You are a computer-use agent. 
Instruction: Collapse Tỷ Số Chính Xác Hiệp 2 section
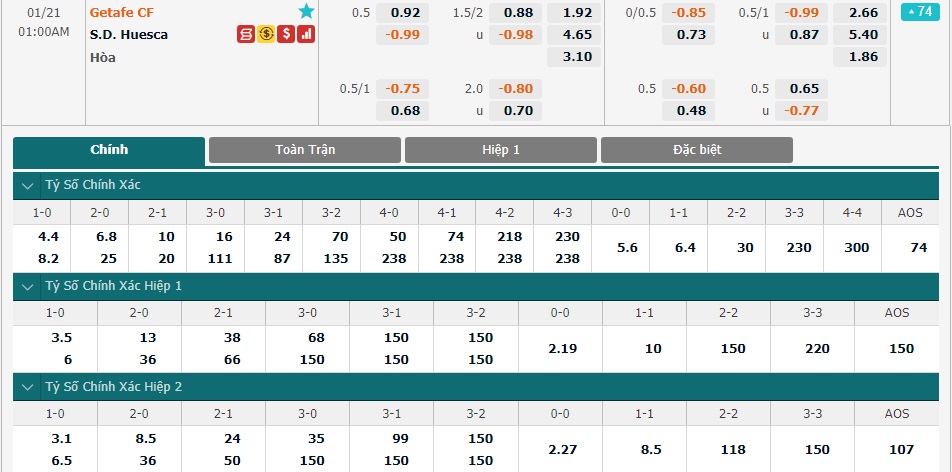click(x=27, y=387)
